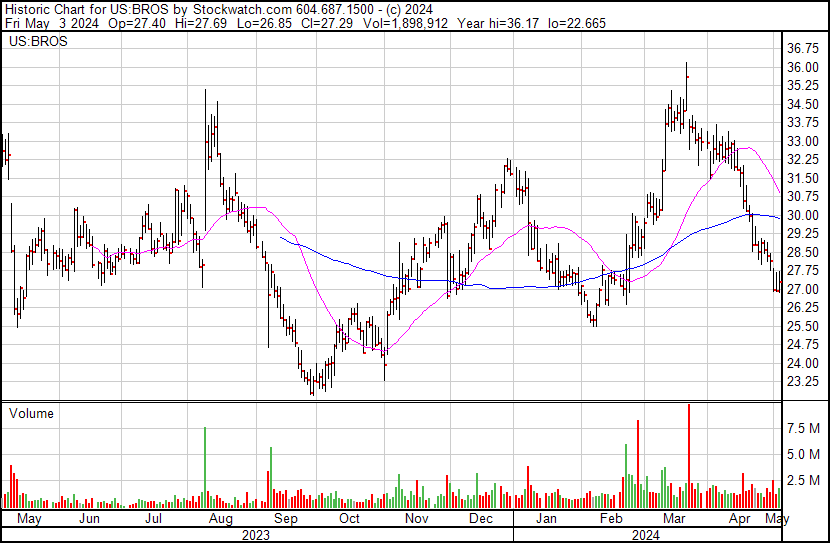Click the 29.25 price axis label
The image size is (830, 543).
[803, 233]
